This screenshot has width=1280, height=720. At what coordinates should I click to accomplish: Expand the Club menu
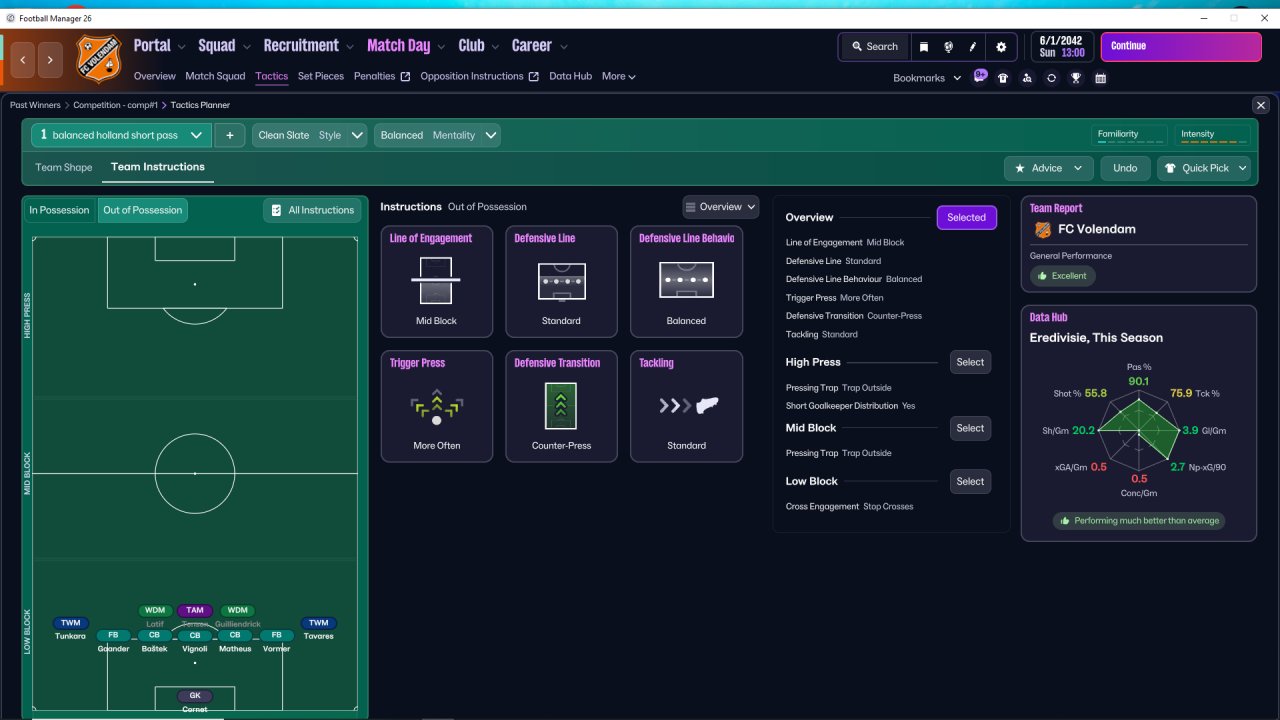478,46
